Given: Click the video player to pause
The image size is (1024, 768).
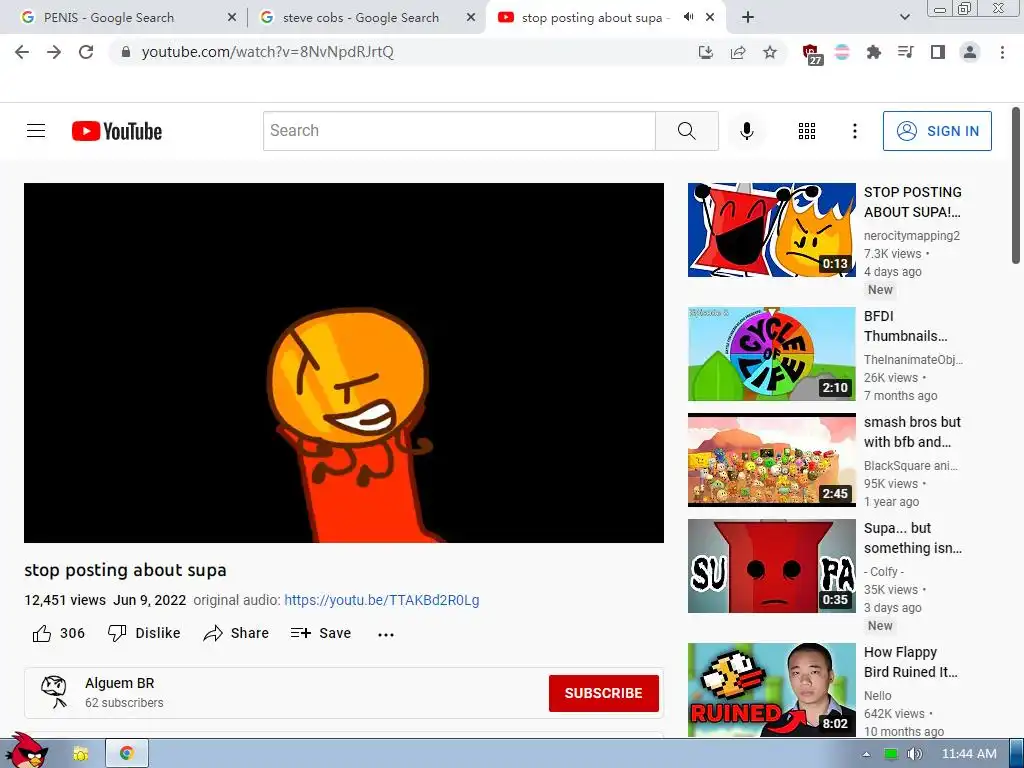Looking at the screenshot, I should pyautogui.click(x=344, y=362).
